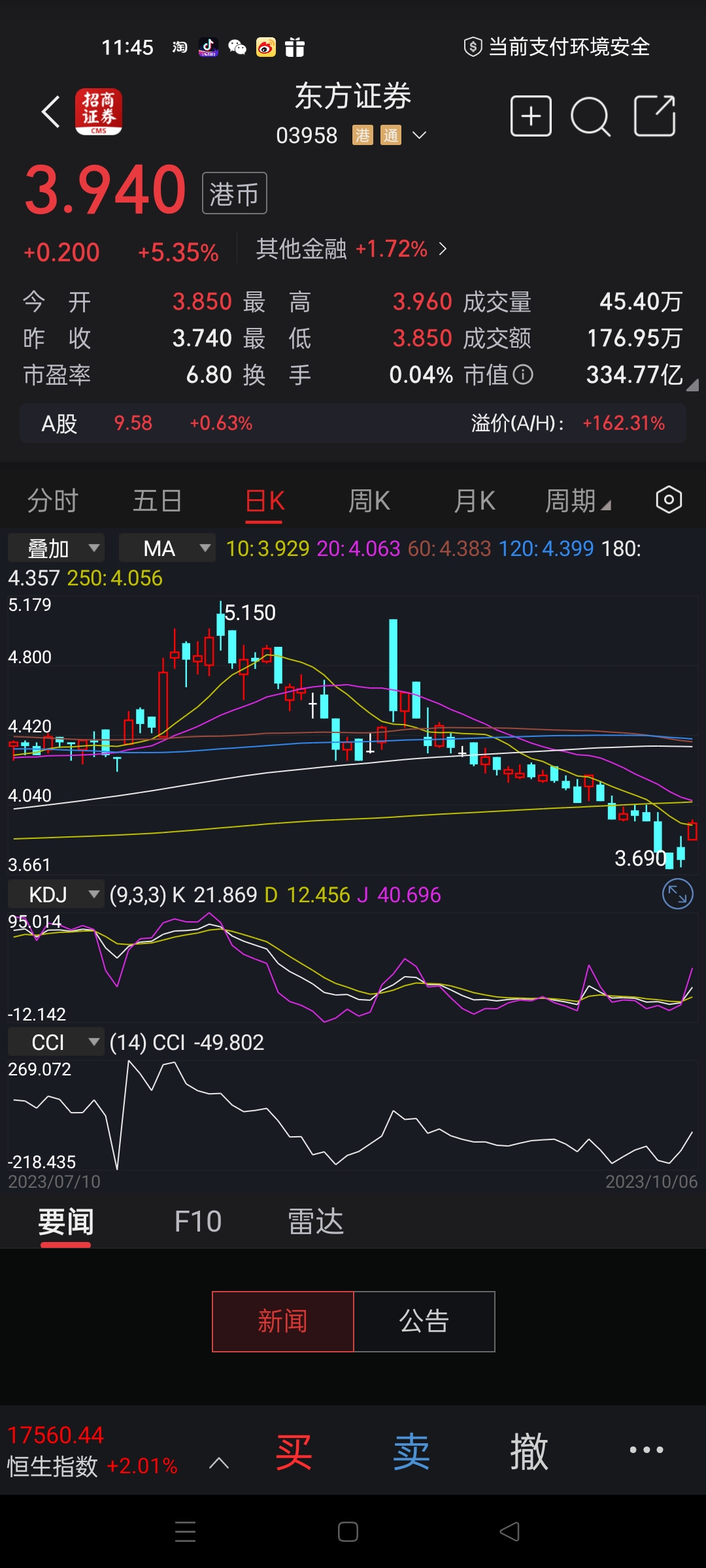Image resolution: width=706 pixels, height=1568 pixels.
Task: Open the TikTok notification icon
Action: 209,47
